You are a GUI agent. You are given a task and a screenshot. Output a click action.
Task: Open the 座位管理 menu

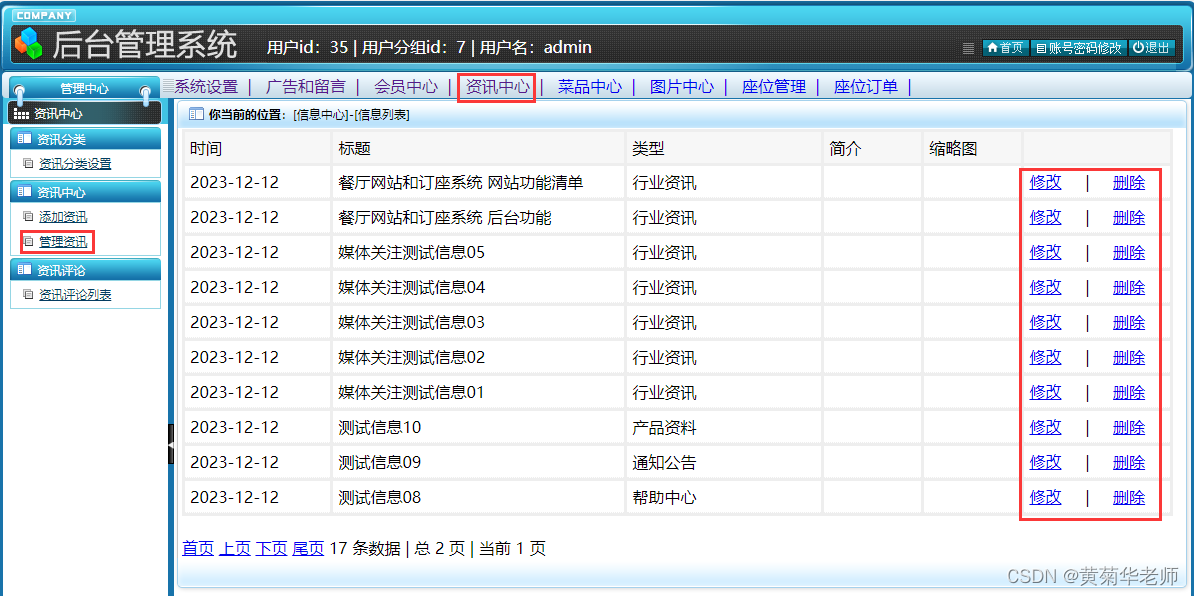pos(774,87)
